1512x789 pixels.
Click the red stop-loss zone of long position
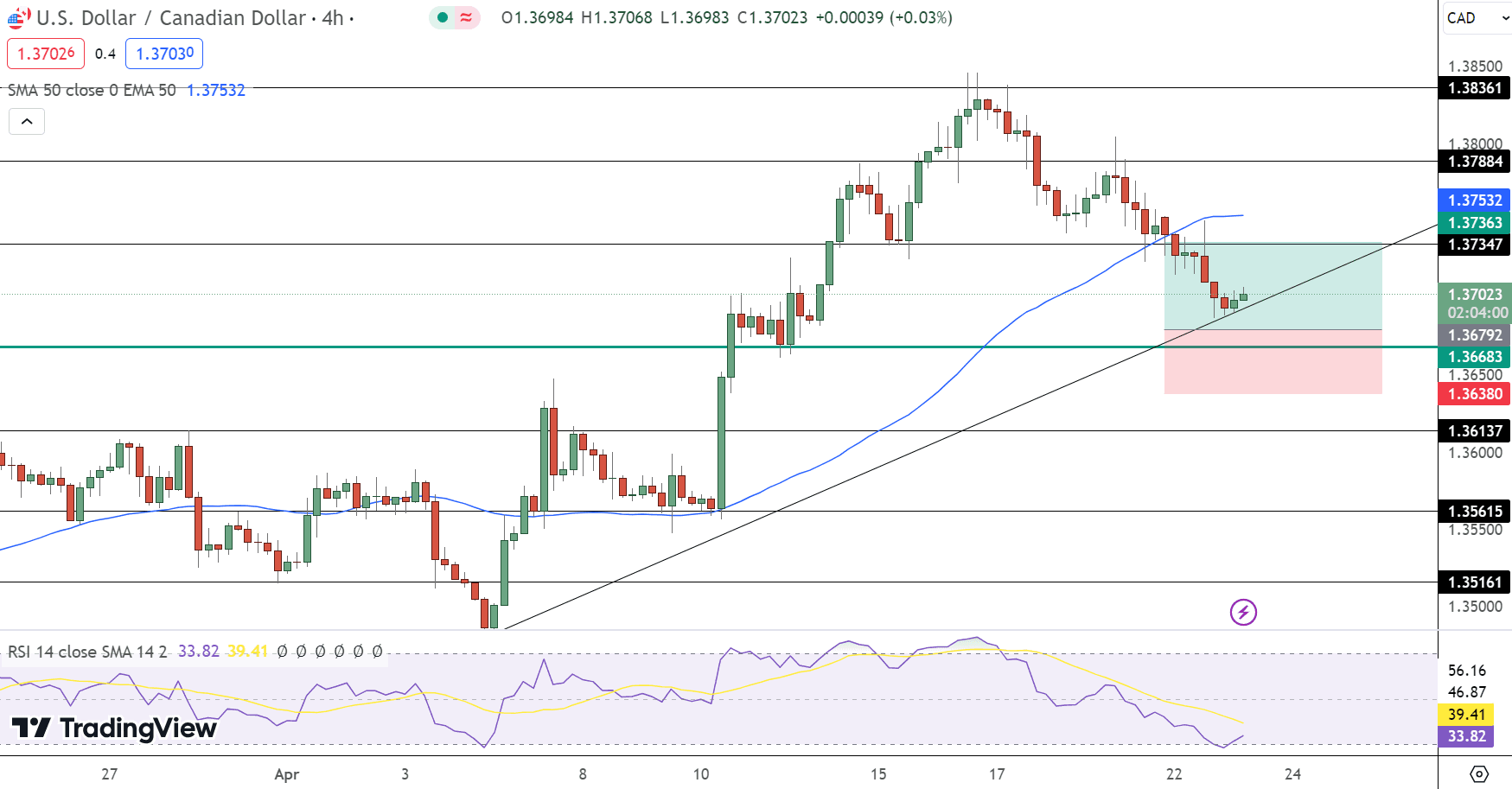(x=1273, y=362)
